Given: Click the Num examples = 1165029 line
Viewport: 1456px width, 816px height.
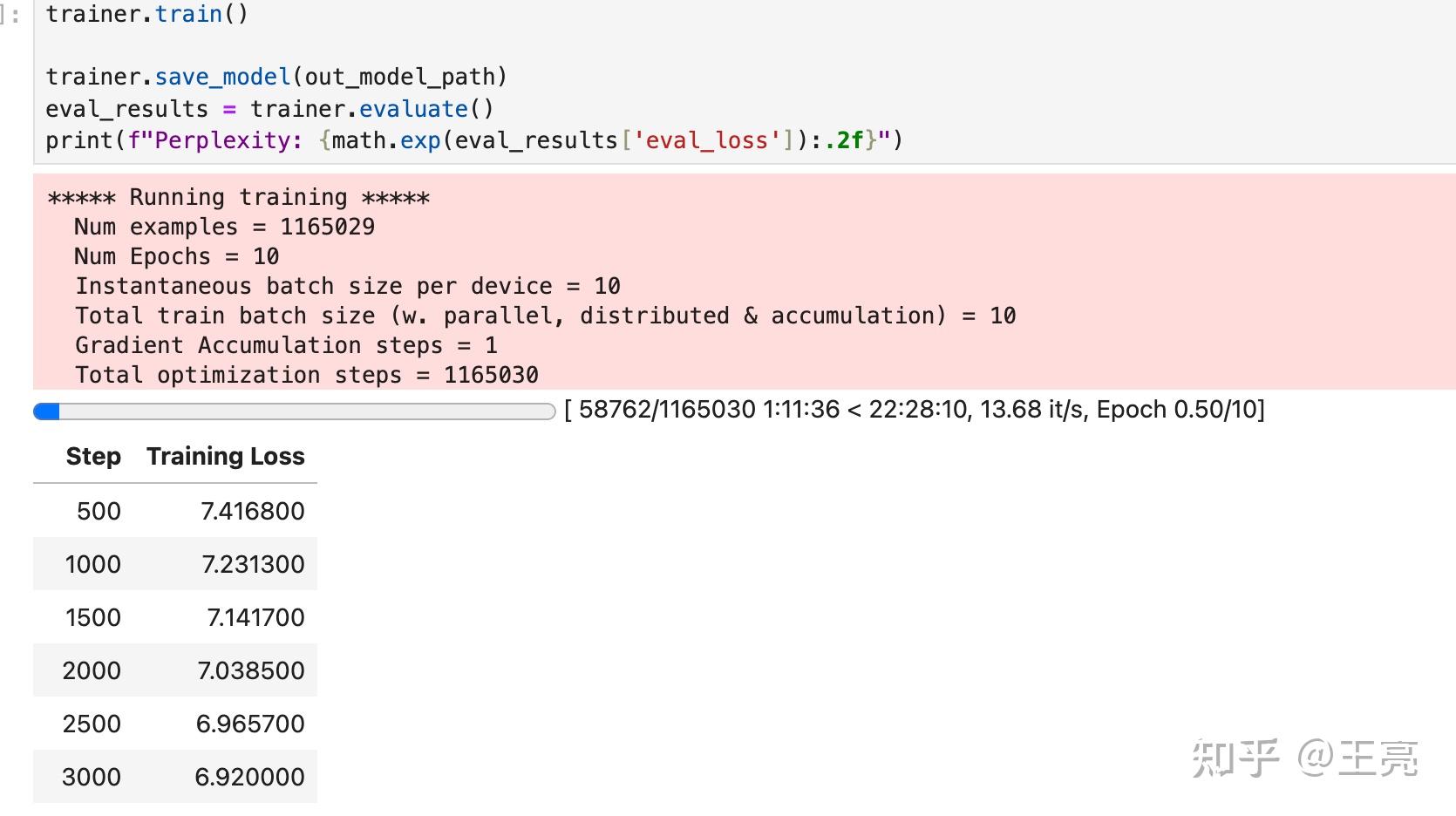Looking at the screenshot, I should 225,227.
